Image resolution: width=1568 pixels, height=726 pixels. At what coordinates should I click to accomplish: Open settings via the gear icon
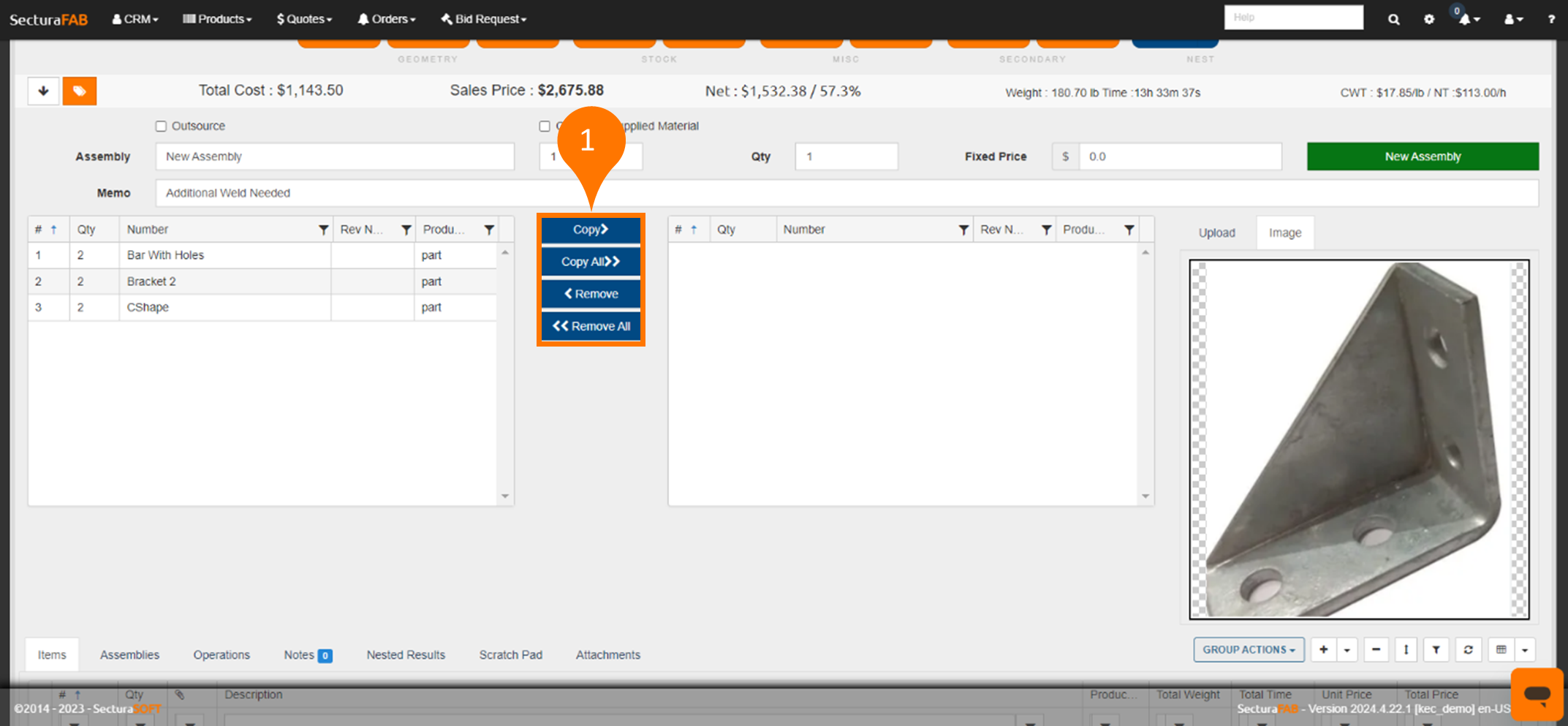[1429, 20]
